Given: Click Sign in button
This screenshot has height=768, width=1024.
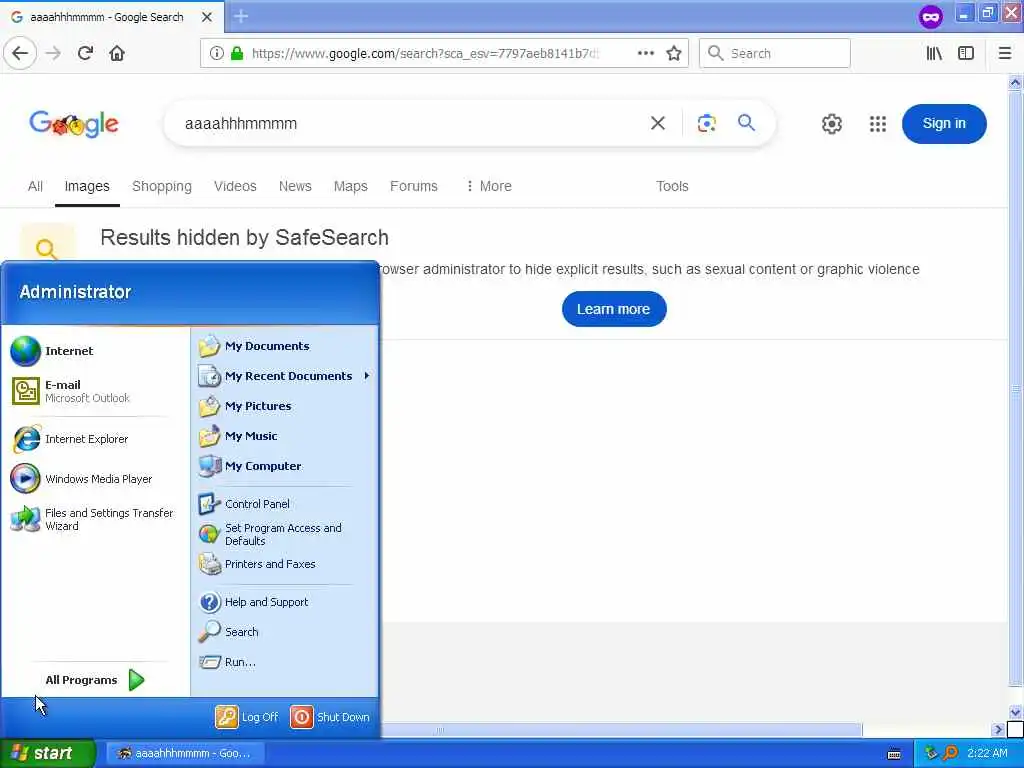Looking at the screenshot, I should 944,123.
